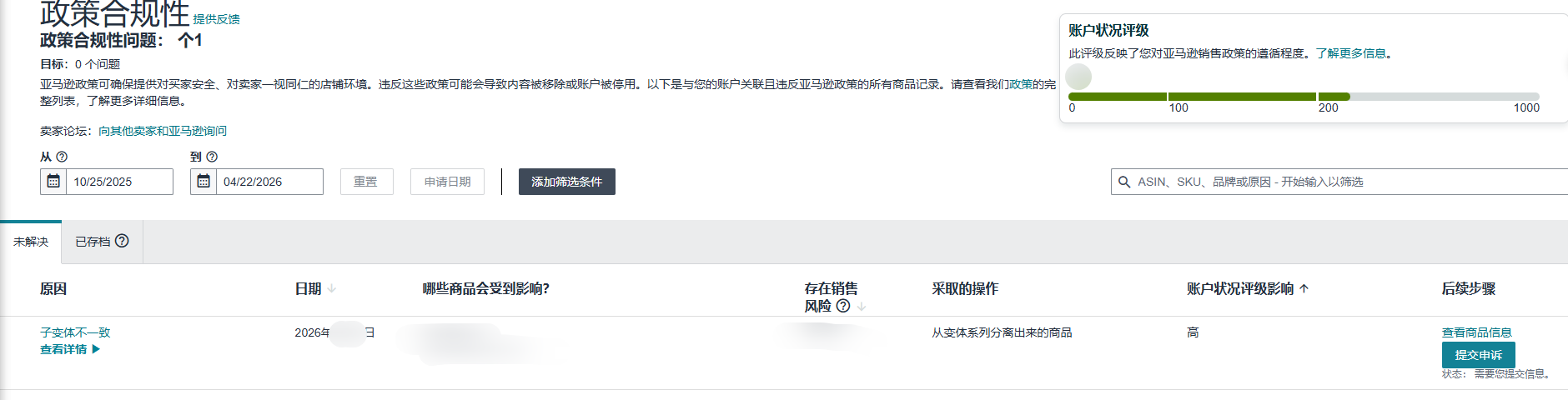Click the help icon next to 到
This screenshot has width=1568, height=400.
click(212, 157)
